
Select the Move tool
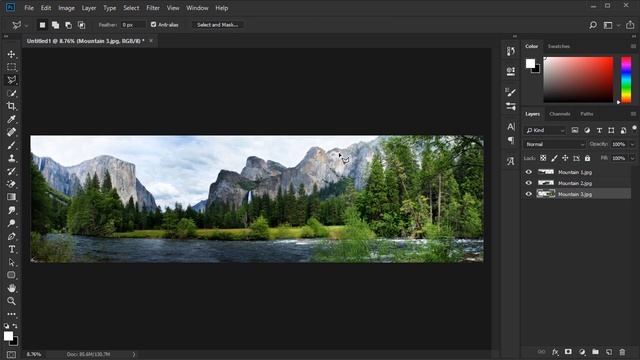coord(11,54)
